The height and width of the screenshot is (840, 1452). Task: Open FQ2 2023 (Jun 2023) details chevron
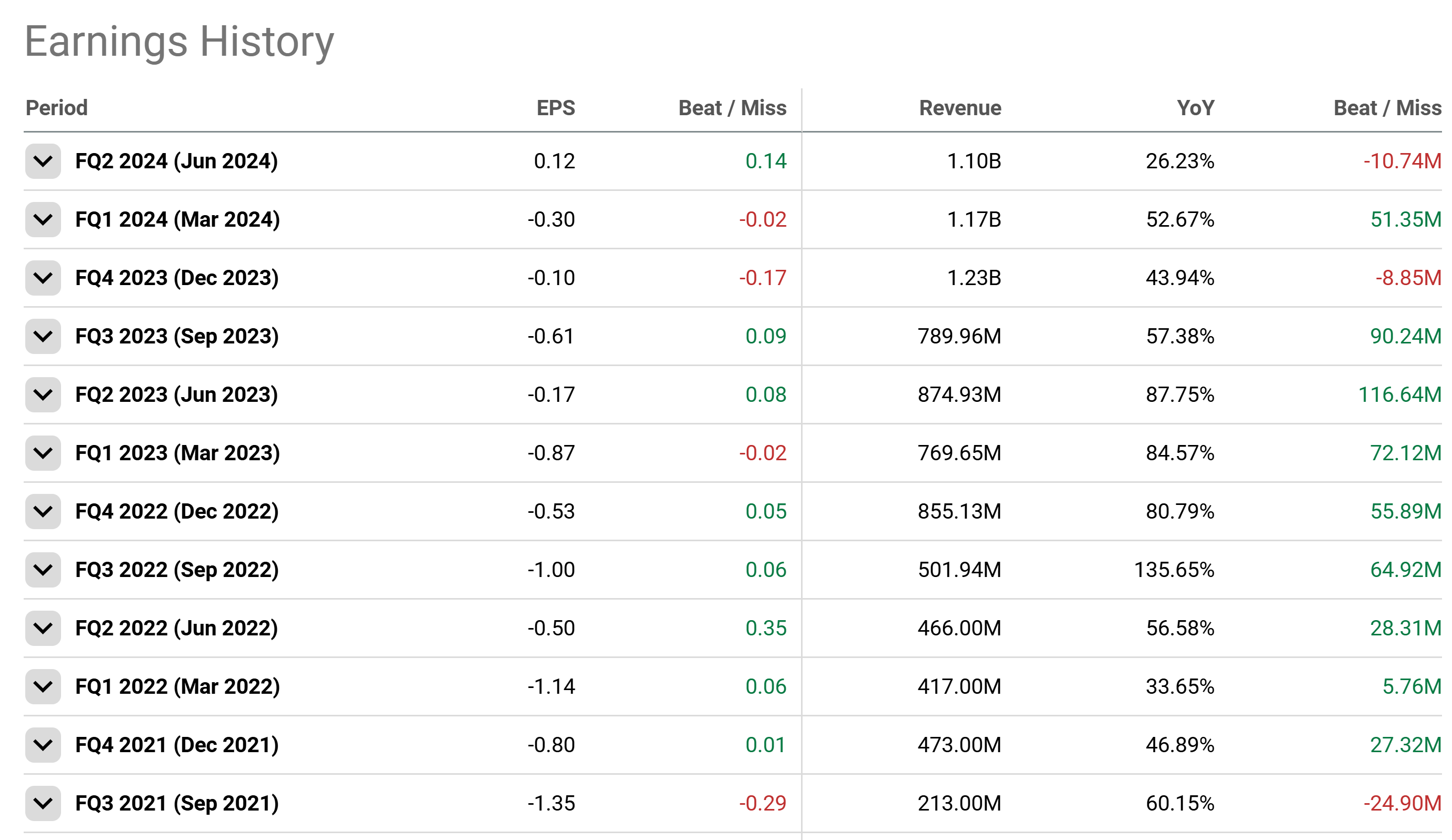(43, 395)
